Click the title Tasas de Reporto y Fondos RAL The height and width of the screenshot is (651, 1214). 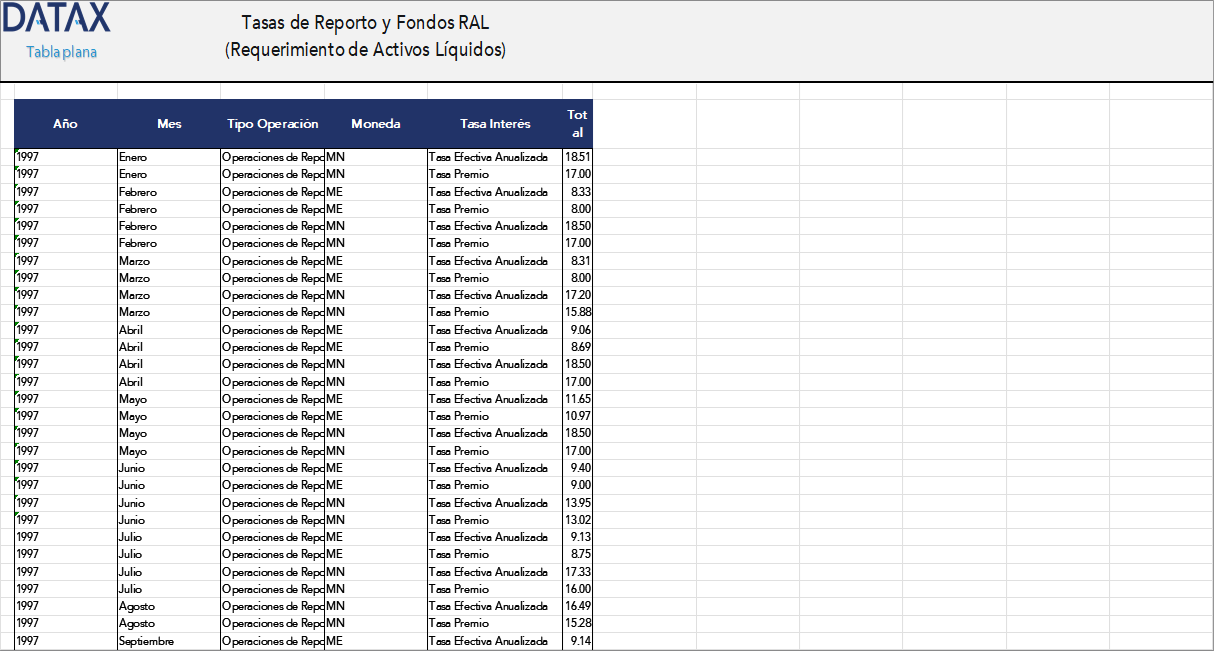365,23
